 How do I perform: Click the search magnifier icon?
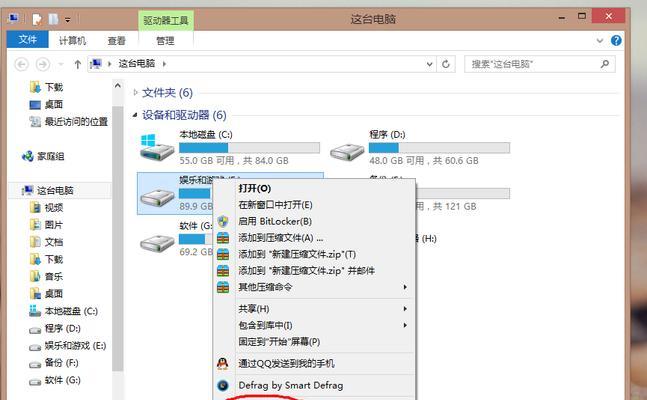605,64
